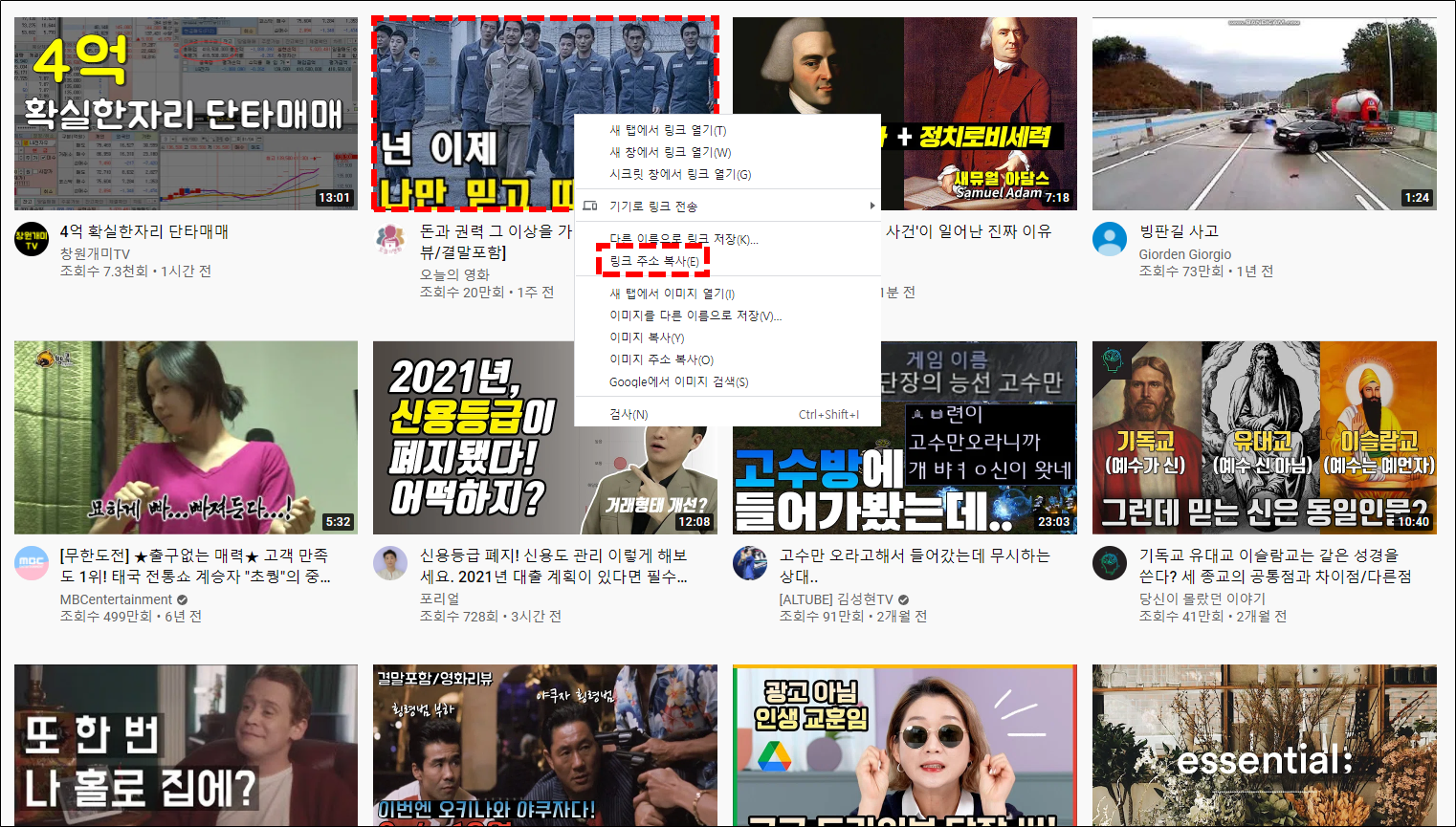Open 오늘의 영화 channel avatar icon
The width and height of the screenshot is (1456, 827).
coord(390,239)
